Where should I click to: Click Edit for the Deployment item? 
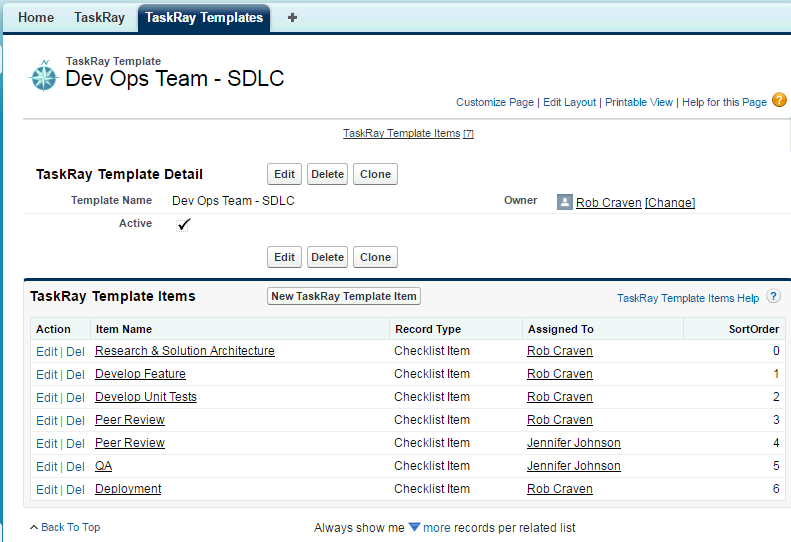click(x=46, y=490)
